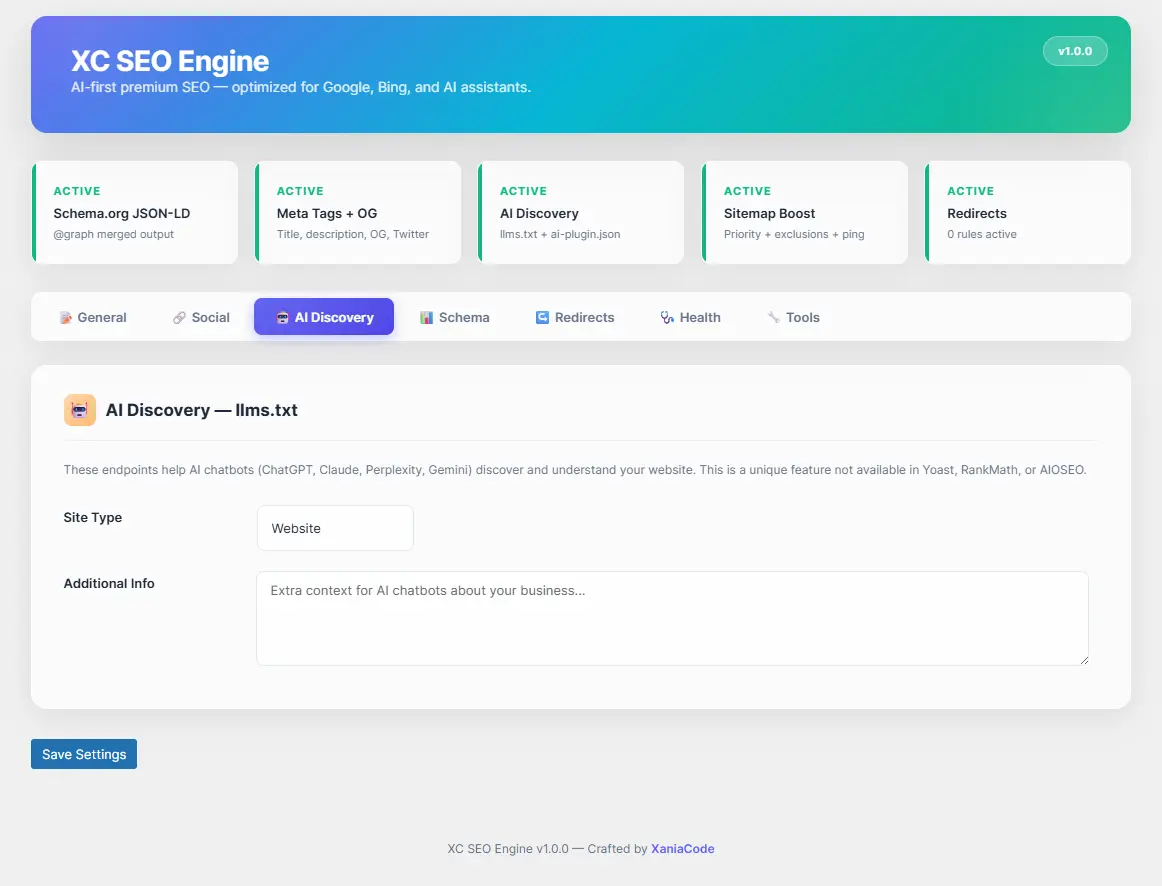Image resolution: width=1162 pixels, height=886 pixels.
Task: Click the 'AI Discovery — llms.txt' heading
Action: [x=202, y=410]
